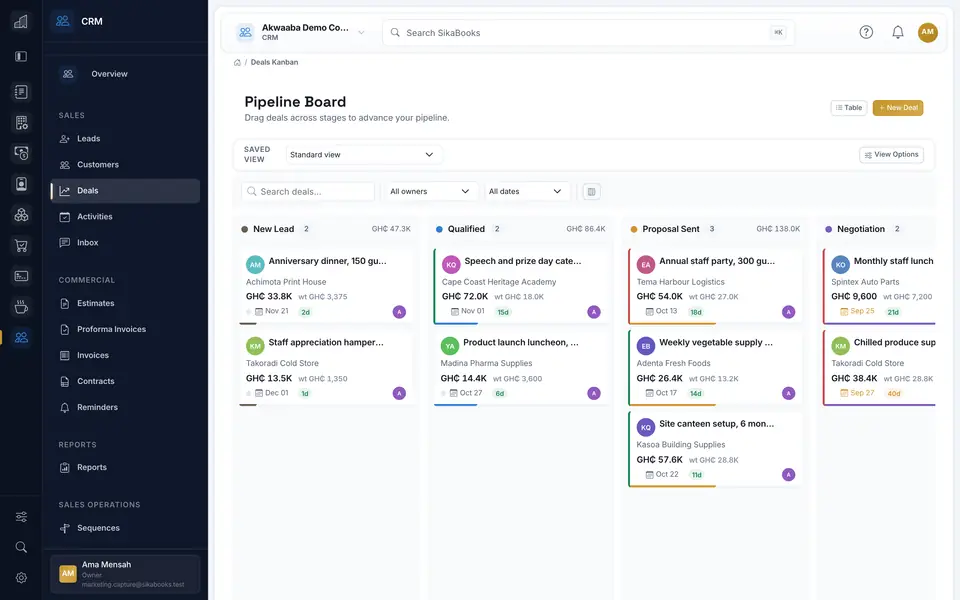This screenshot has height=600, width=960.
Task: Open the sliders adjustments icon in rail
Action: click(x=21, y=517)
